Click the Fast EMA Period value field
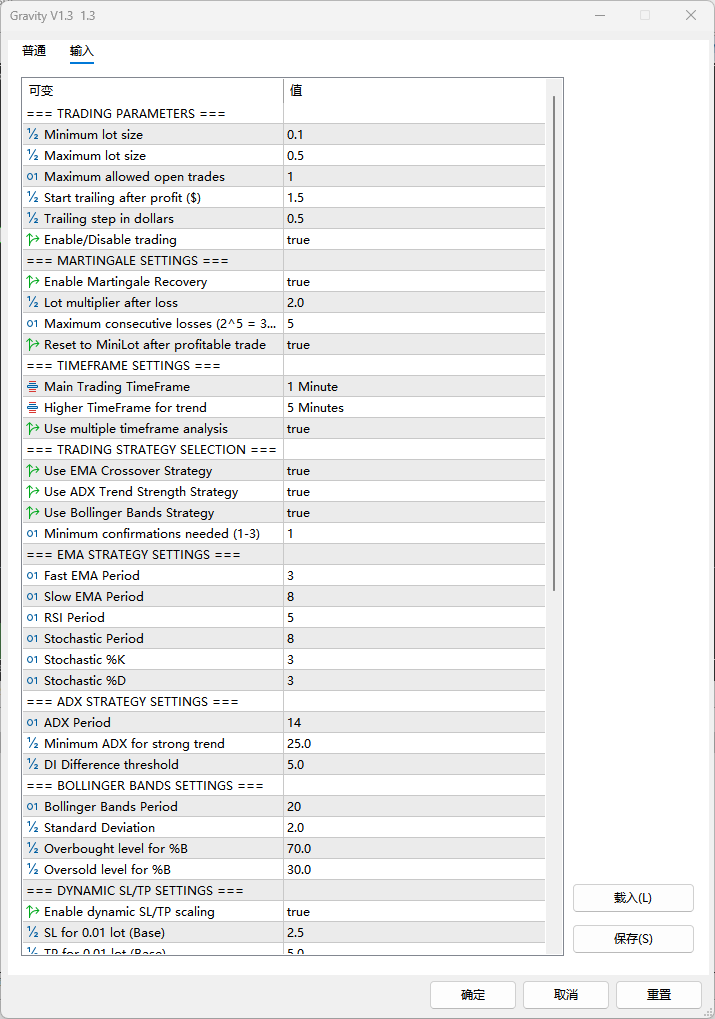 coord(413,576)
